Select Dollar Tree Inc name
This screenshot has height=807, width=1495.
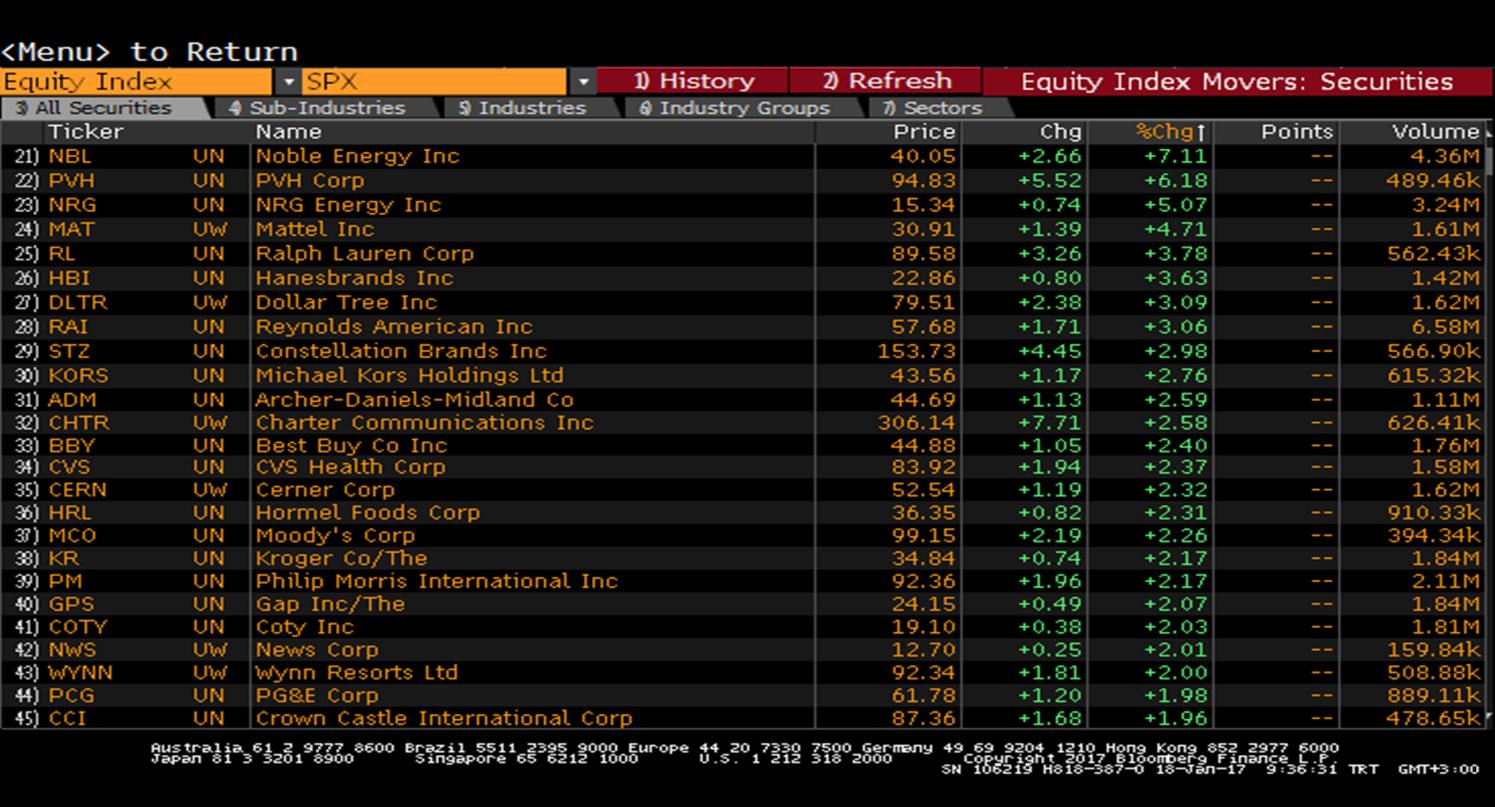346,302
